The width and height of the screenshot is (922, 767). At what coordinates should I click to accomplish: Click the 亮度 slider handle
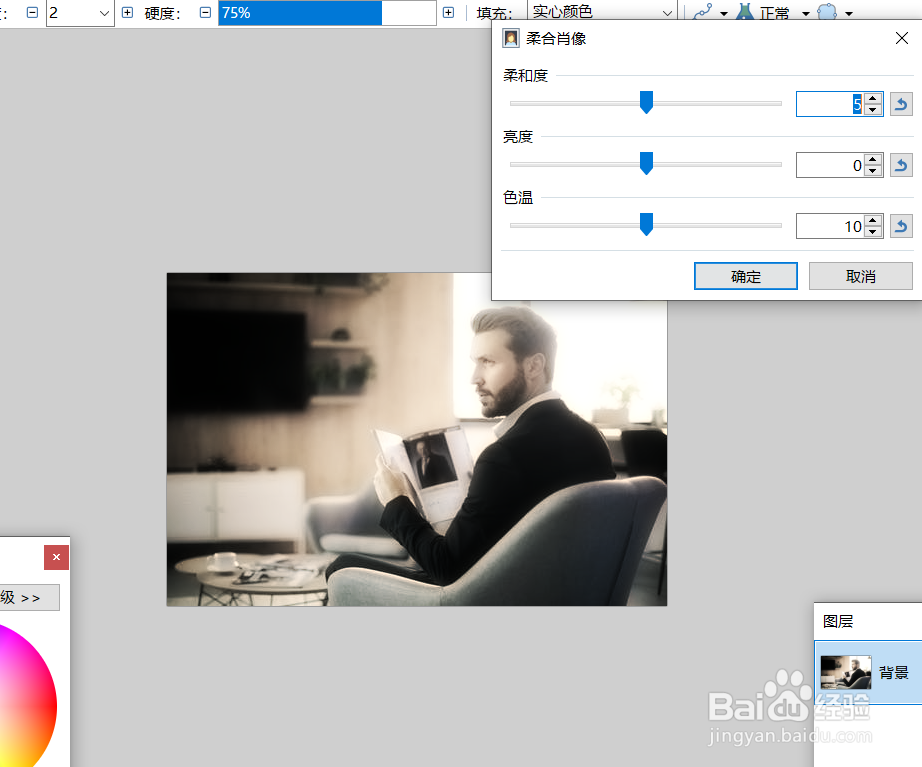(646, 164)
